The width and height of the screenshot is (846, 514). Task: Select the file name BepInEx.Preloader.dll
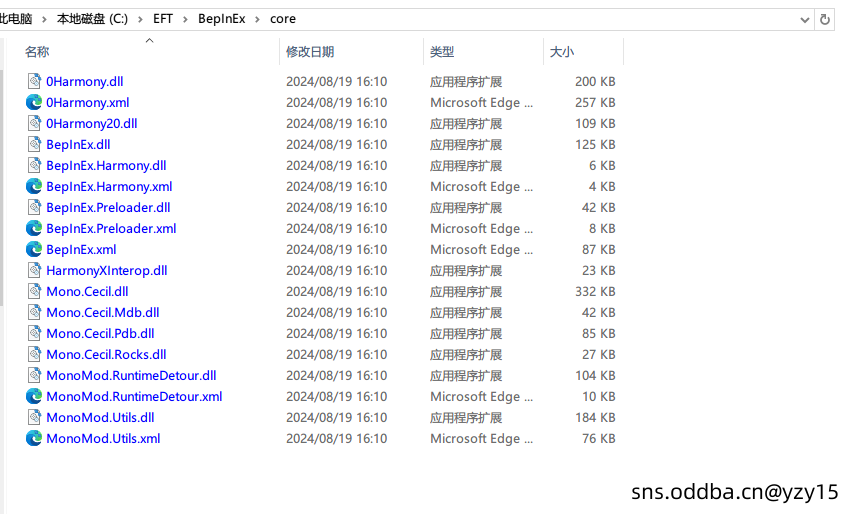pyautogui.click(x=108, y=208)
